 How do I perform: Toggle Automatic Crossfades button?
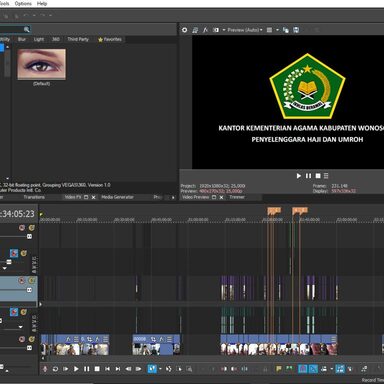313,369
